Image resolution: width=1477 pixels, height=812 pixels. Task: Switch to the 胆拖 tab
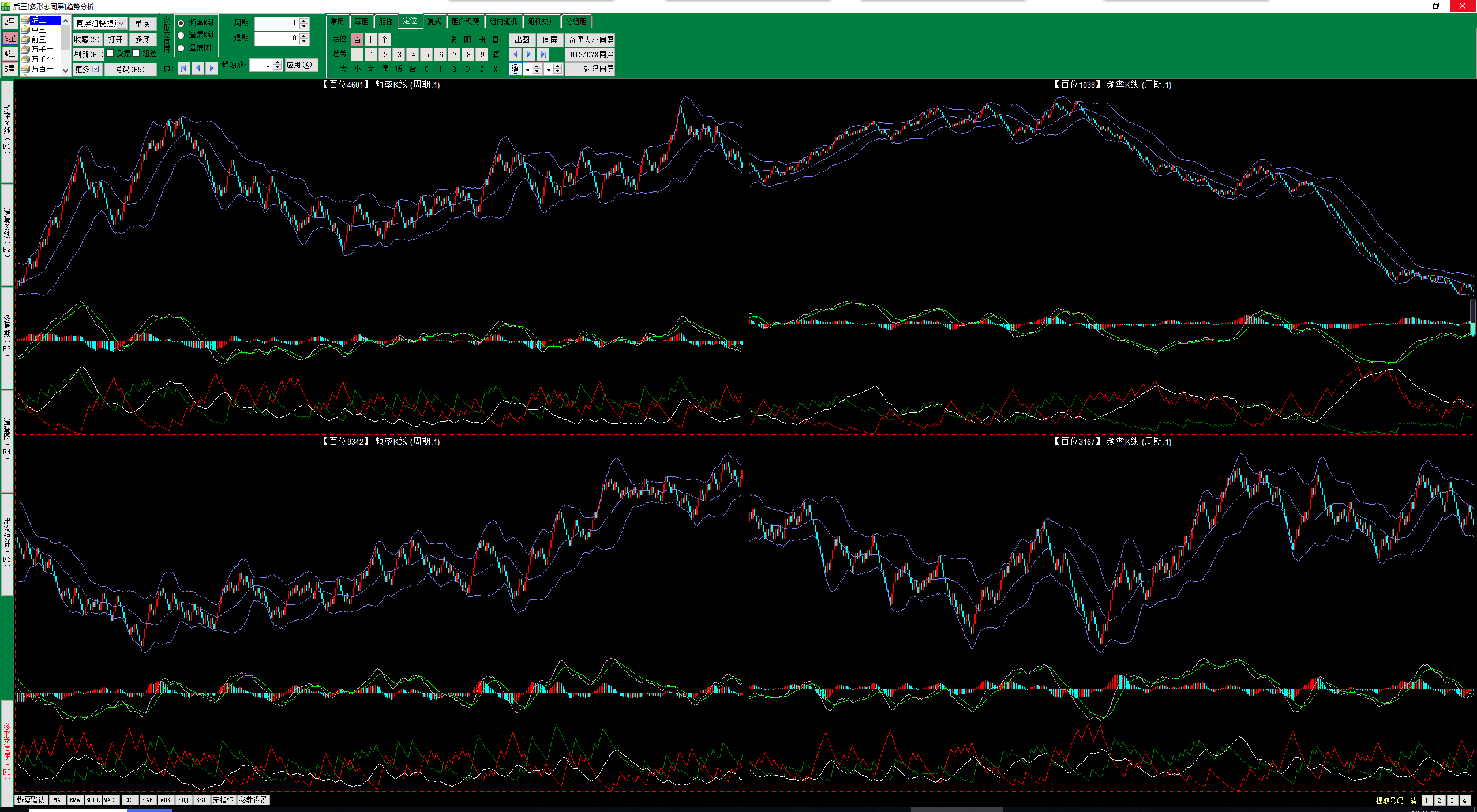click(x=385, y=21)
